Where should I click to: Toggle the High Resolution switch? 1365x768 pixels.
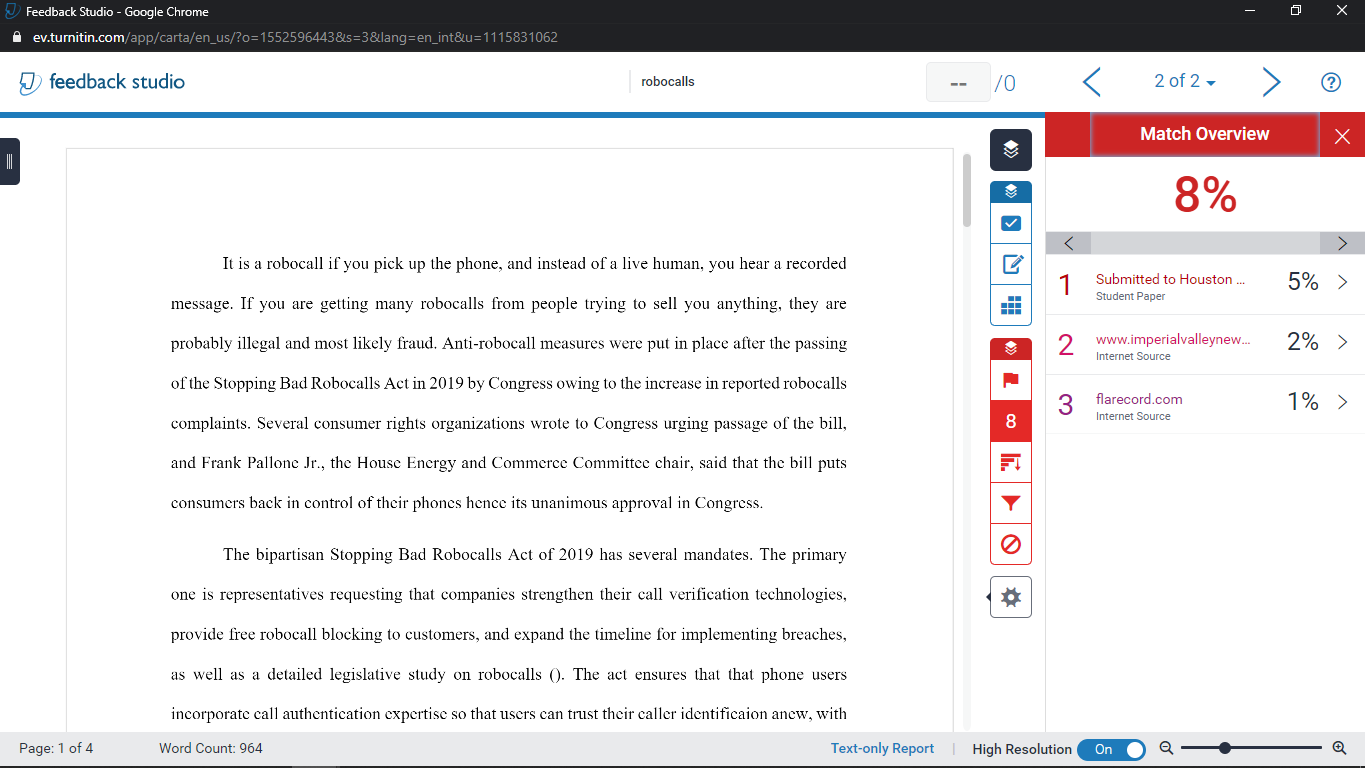click(1111, 749)
